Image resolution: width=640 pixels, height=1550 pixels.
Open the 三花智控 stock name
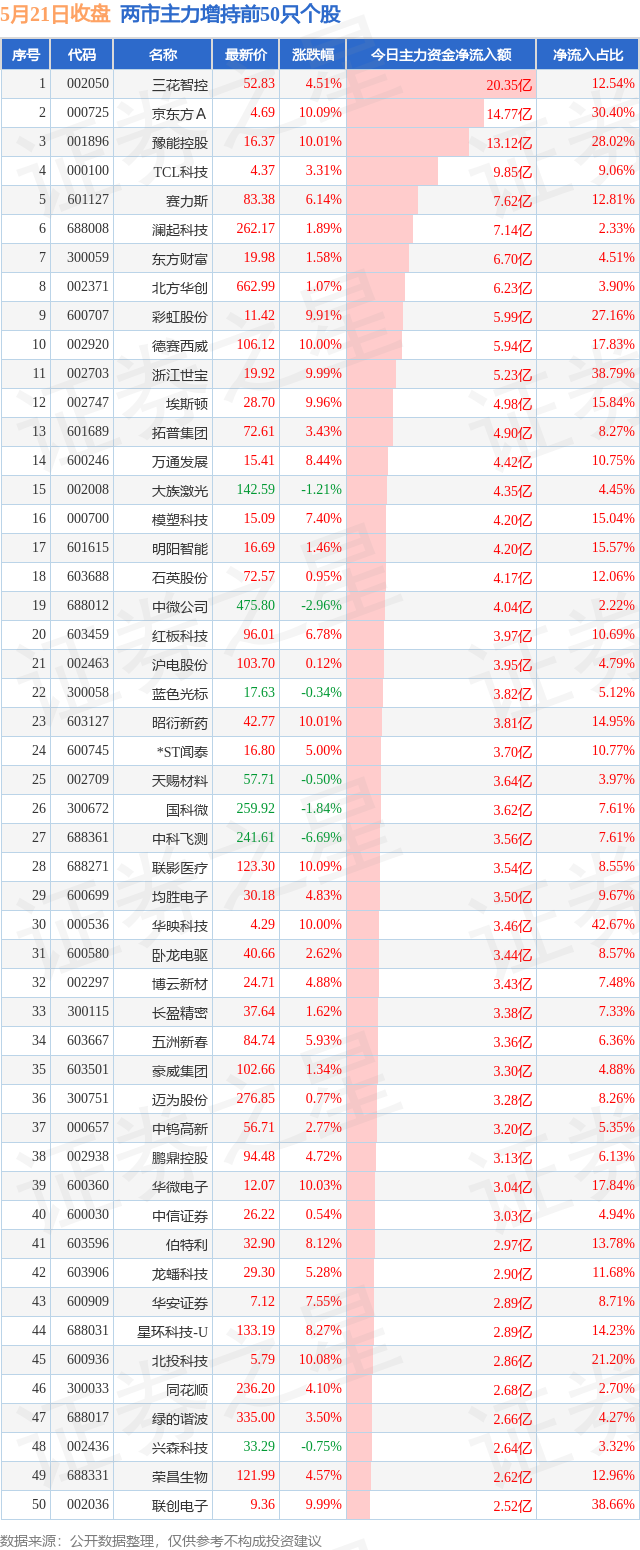point(180,84)
